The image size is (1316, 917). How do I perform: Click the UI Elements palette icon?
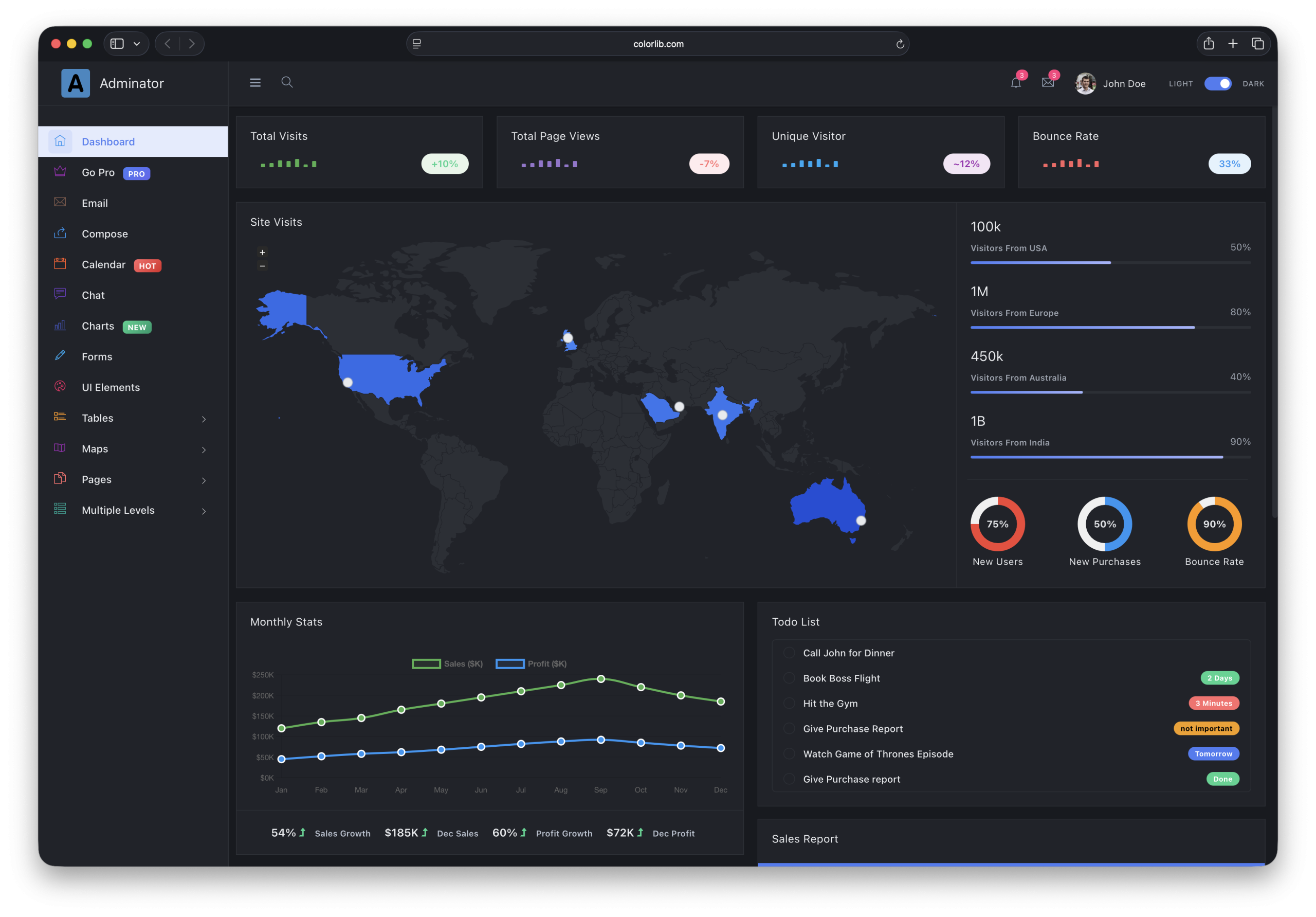click(x=60, y=387)
